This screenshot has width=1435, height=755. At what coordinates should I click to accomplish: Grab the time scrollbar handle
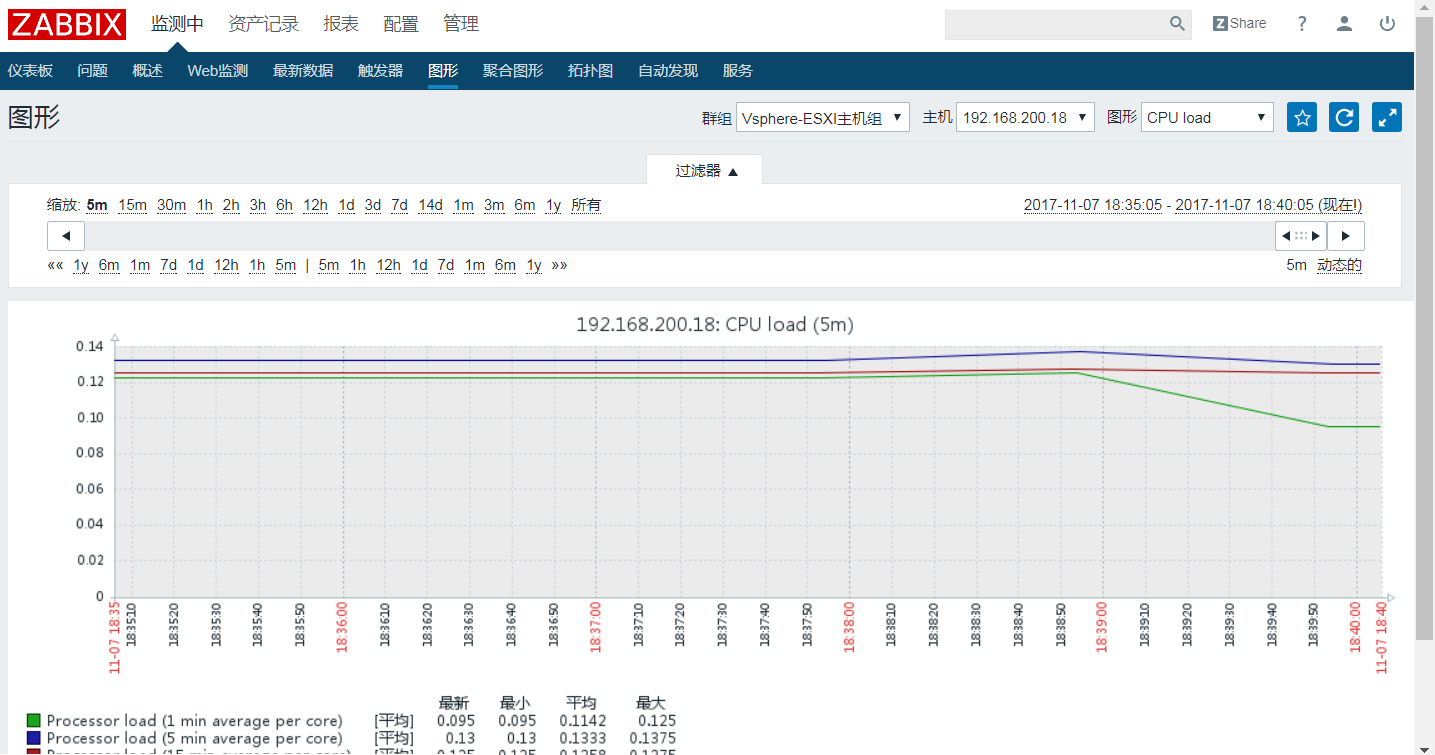pyautogui.click(x=1301, y=236)
